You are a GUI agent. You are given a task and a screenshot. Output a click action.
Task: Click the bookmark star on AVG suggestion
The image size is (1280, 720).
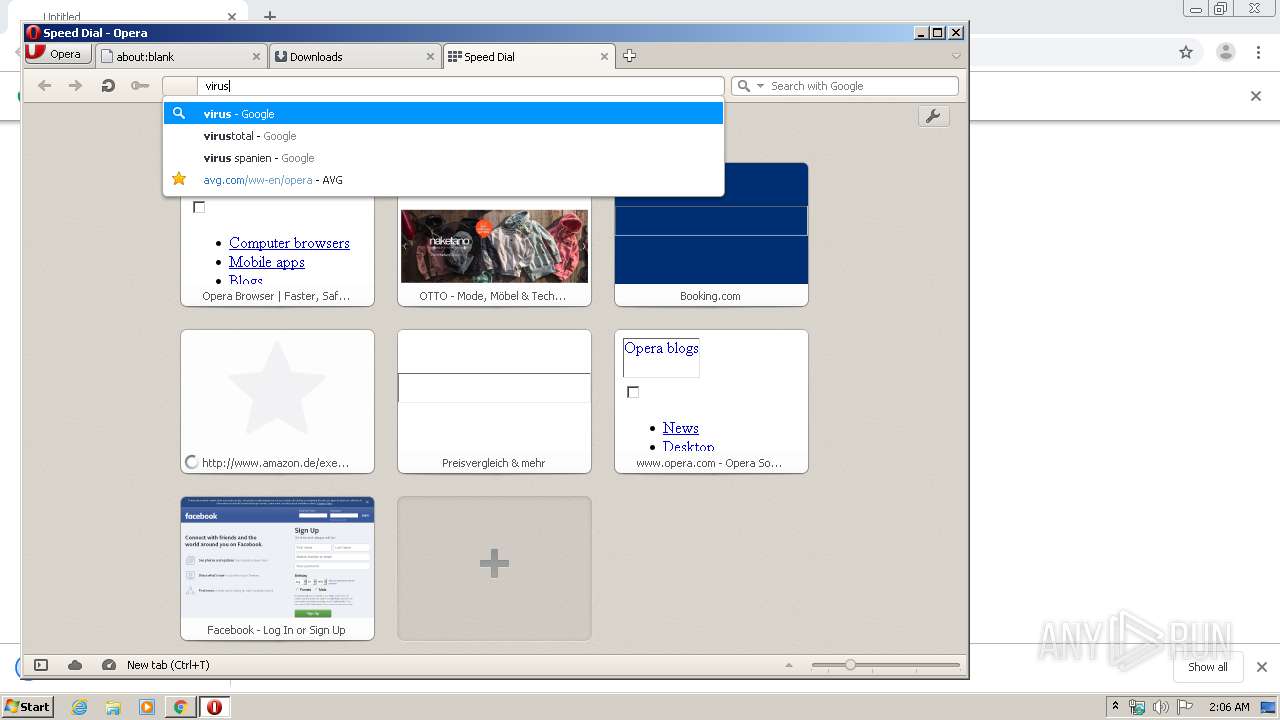179,179
